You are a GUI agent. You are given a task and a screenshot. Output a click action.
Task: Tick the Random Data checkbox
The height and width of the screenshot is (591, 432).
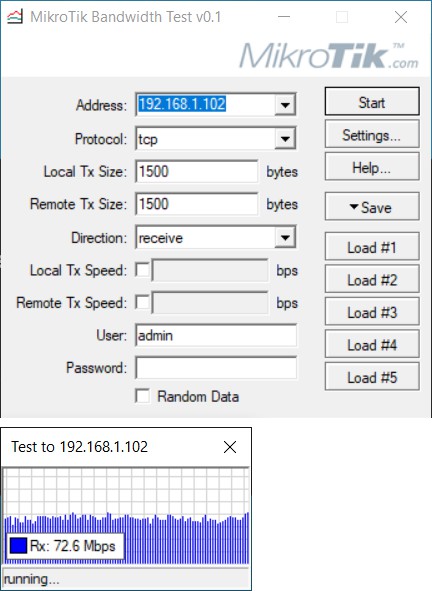142,396
